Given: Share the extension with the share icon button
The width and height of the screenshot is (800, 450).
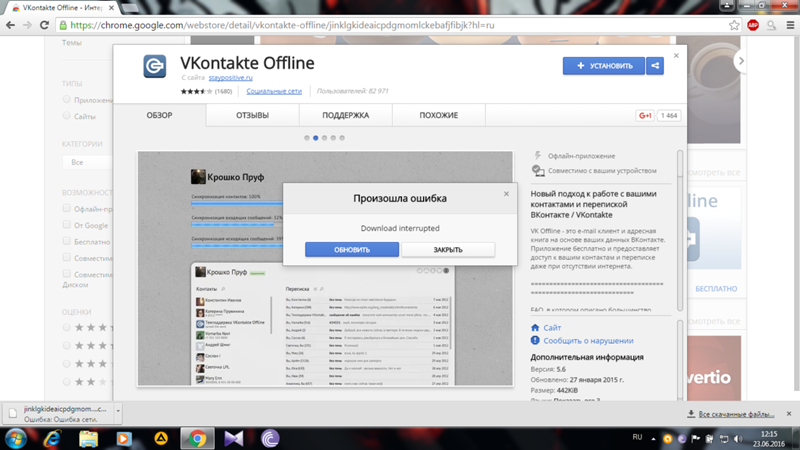Looking at the screenshot, I should click(655, 66).
